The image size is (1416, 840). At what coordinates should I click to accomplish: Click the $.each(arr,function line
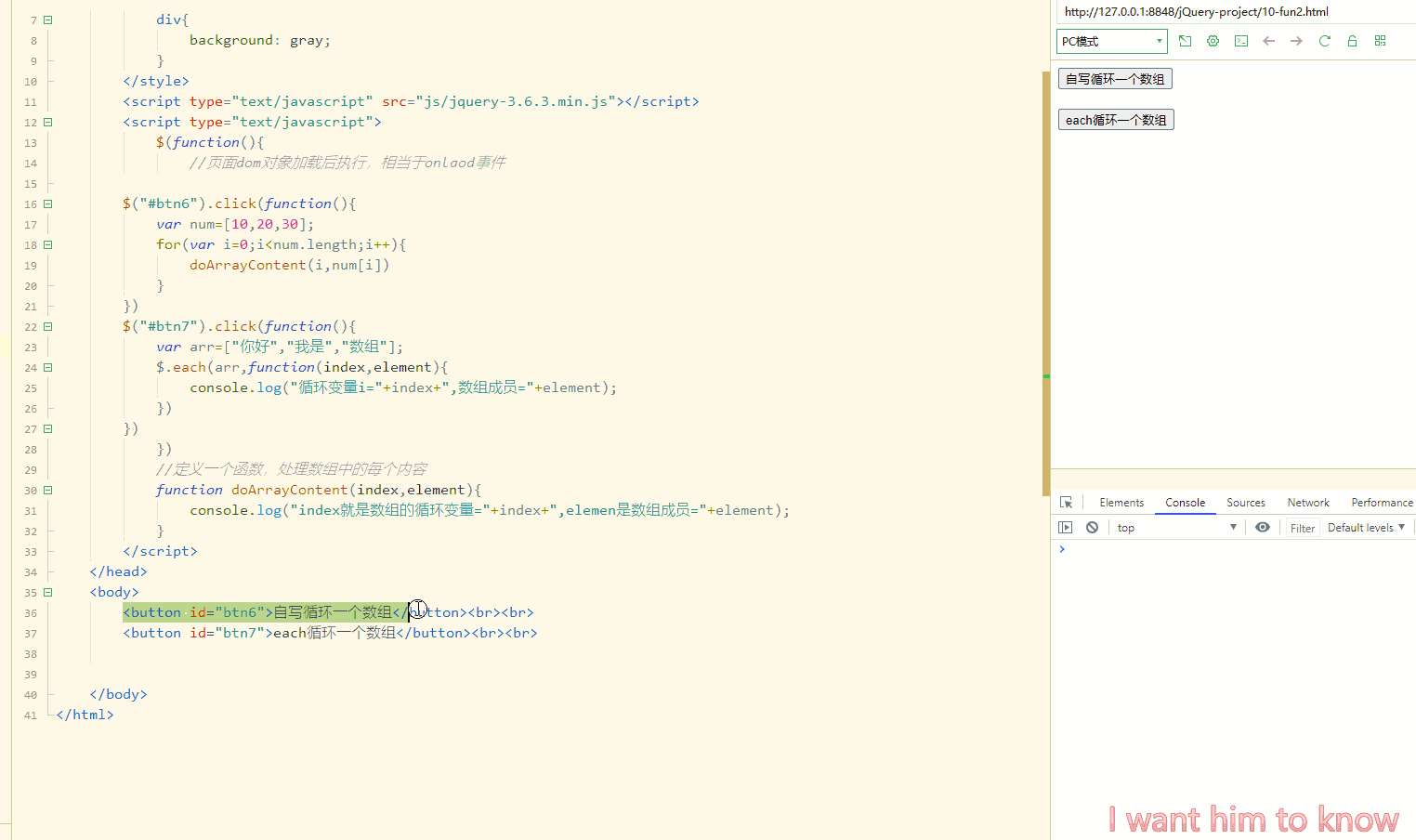tap(302, 367)
